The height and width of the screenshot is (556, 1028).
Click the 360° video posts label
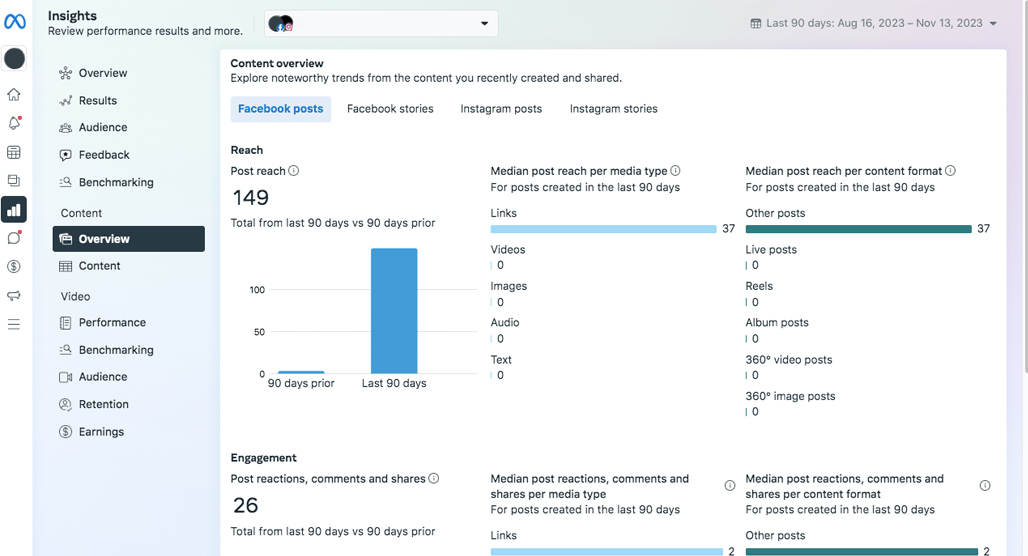[x=789, y=359]
